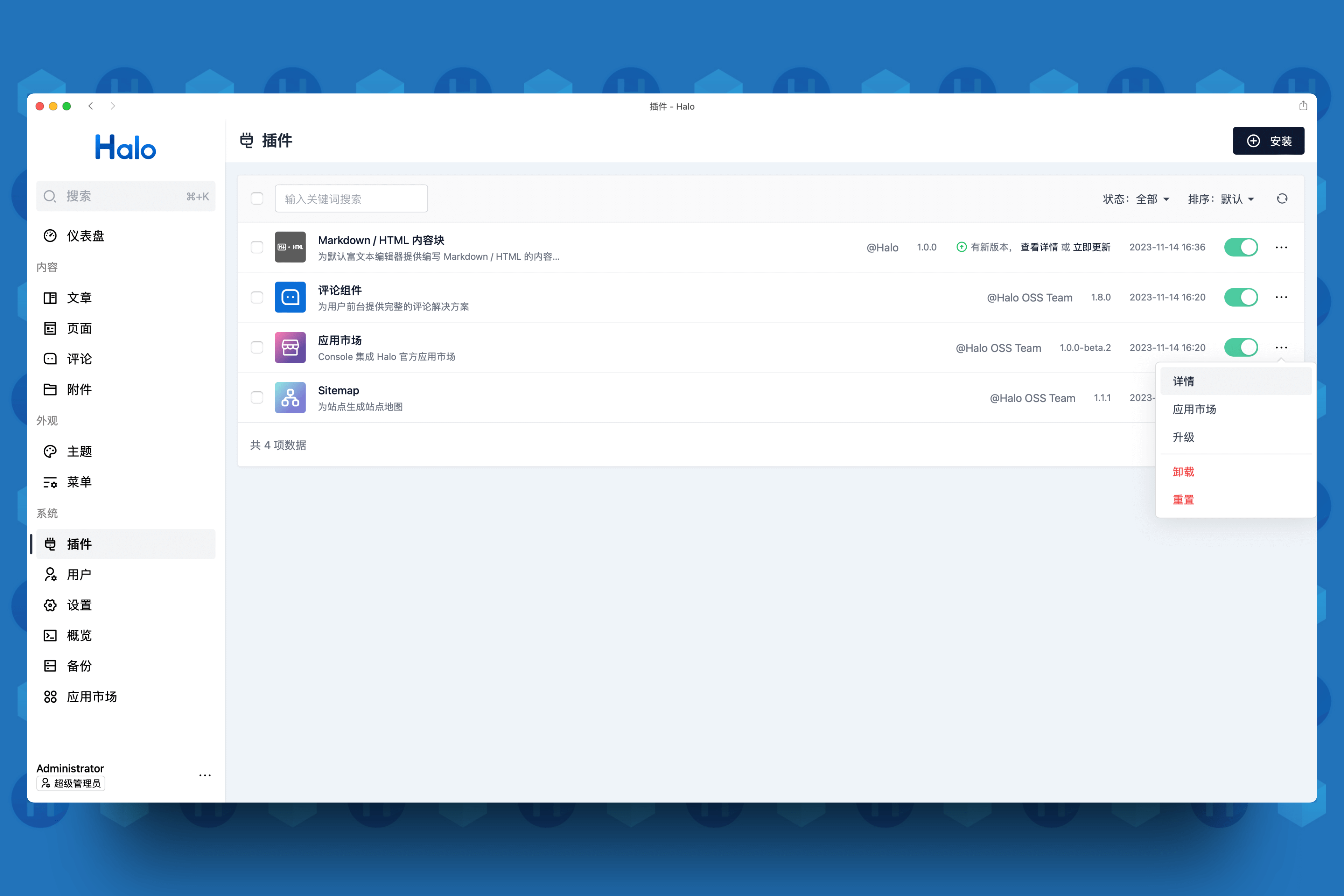Click the 插件 plugin icon in sidebar
Screen dimensions: 1344x896
[50, 544]
